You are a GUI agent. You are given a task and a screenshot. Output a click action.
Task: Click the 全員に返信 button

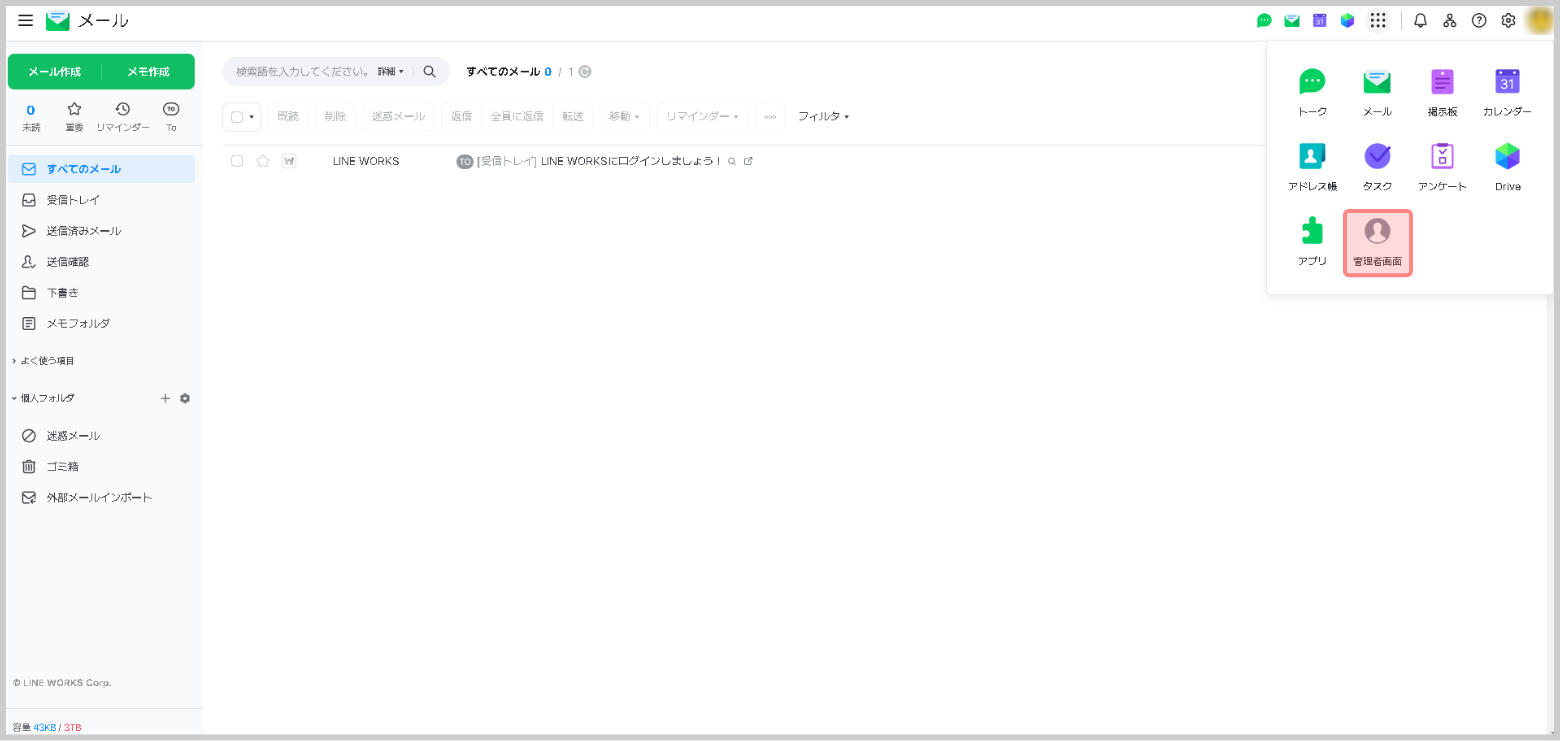517,117
